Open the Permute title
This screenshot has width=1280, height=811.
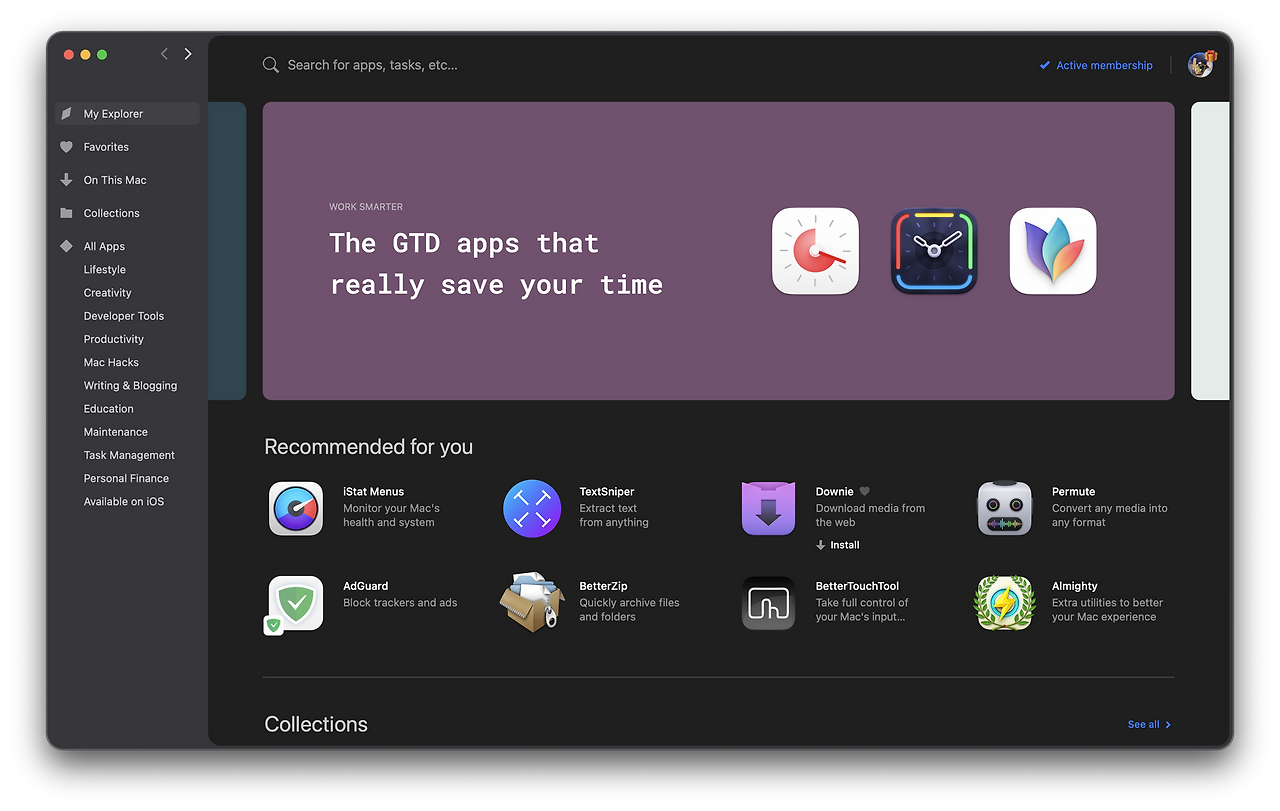pos(1073,492)
